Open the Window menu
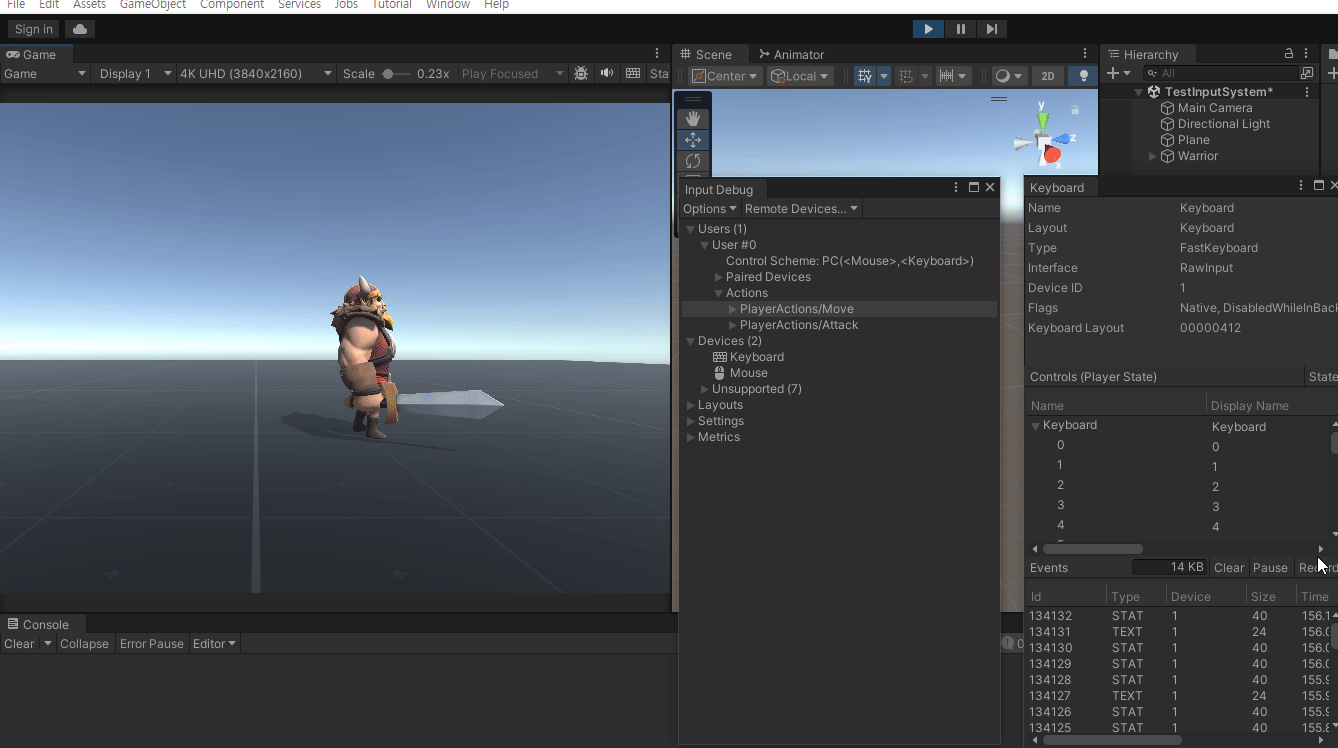Image resolution: width=1338 pixels, height=748 pixels. pyautogui.click(x=447, y=5)
